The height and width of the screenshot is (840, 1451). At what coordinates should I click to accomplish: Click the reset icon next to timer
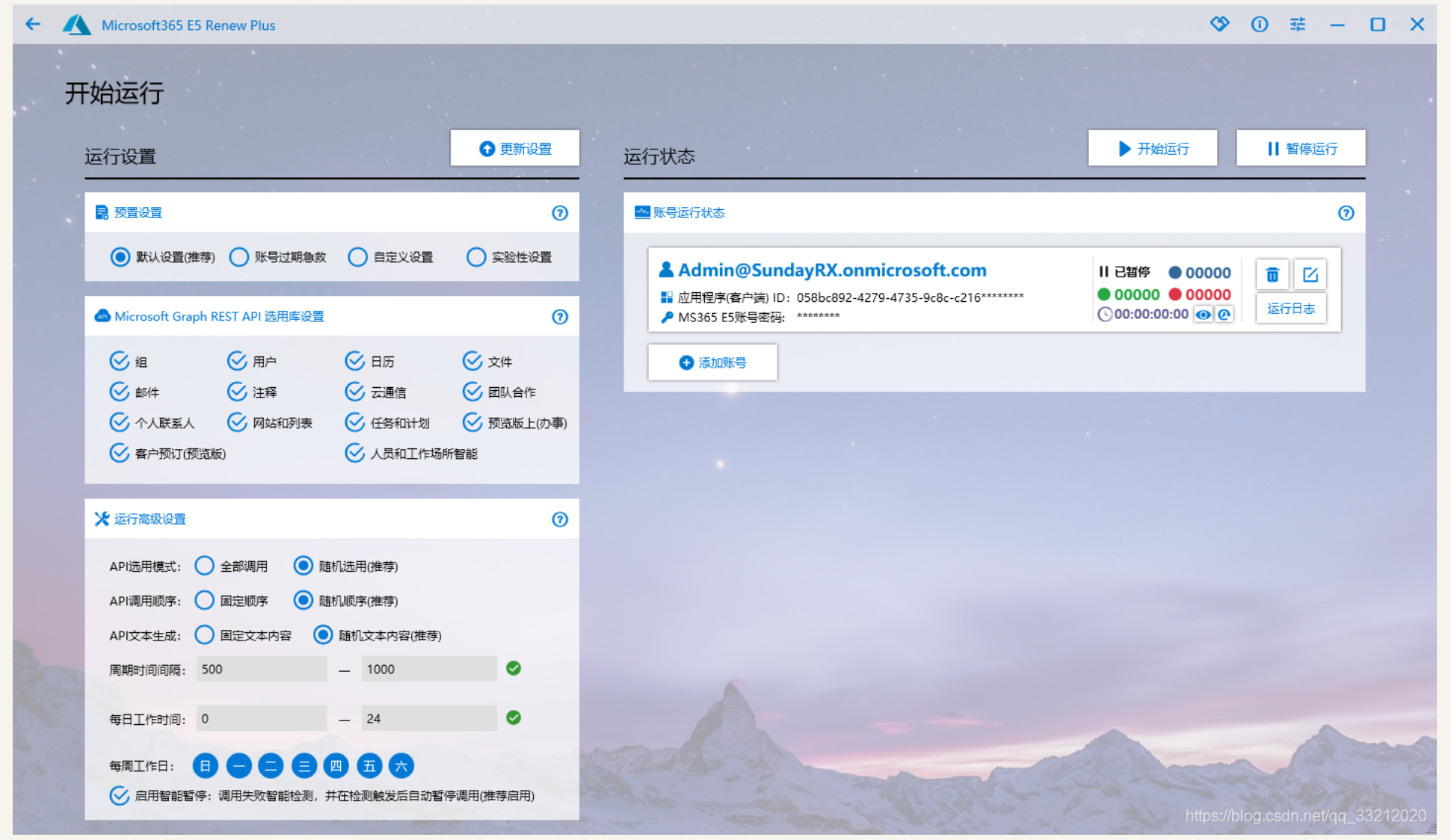click(1224, 315)
